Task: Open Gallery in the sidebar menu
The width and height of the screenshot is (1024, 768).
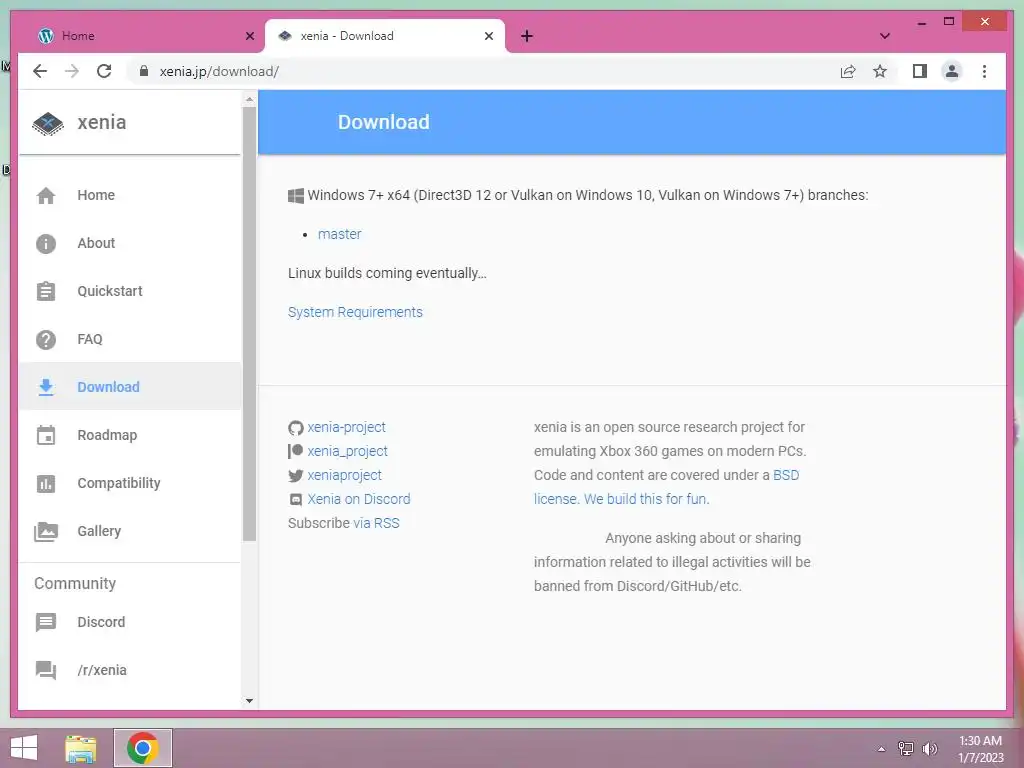Action: point(130,532)
